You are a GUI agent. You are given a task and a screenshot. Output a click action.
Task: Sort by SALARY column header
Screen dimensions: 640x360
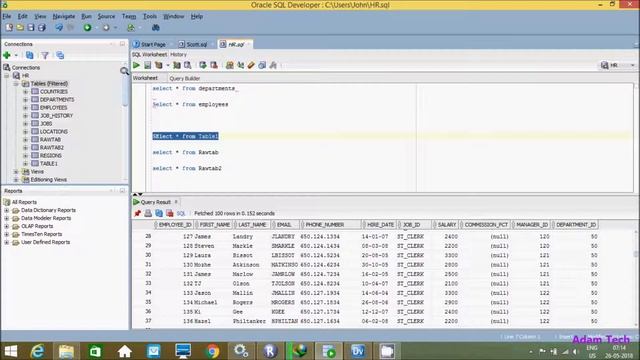pos(446,224)
